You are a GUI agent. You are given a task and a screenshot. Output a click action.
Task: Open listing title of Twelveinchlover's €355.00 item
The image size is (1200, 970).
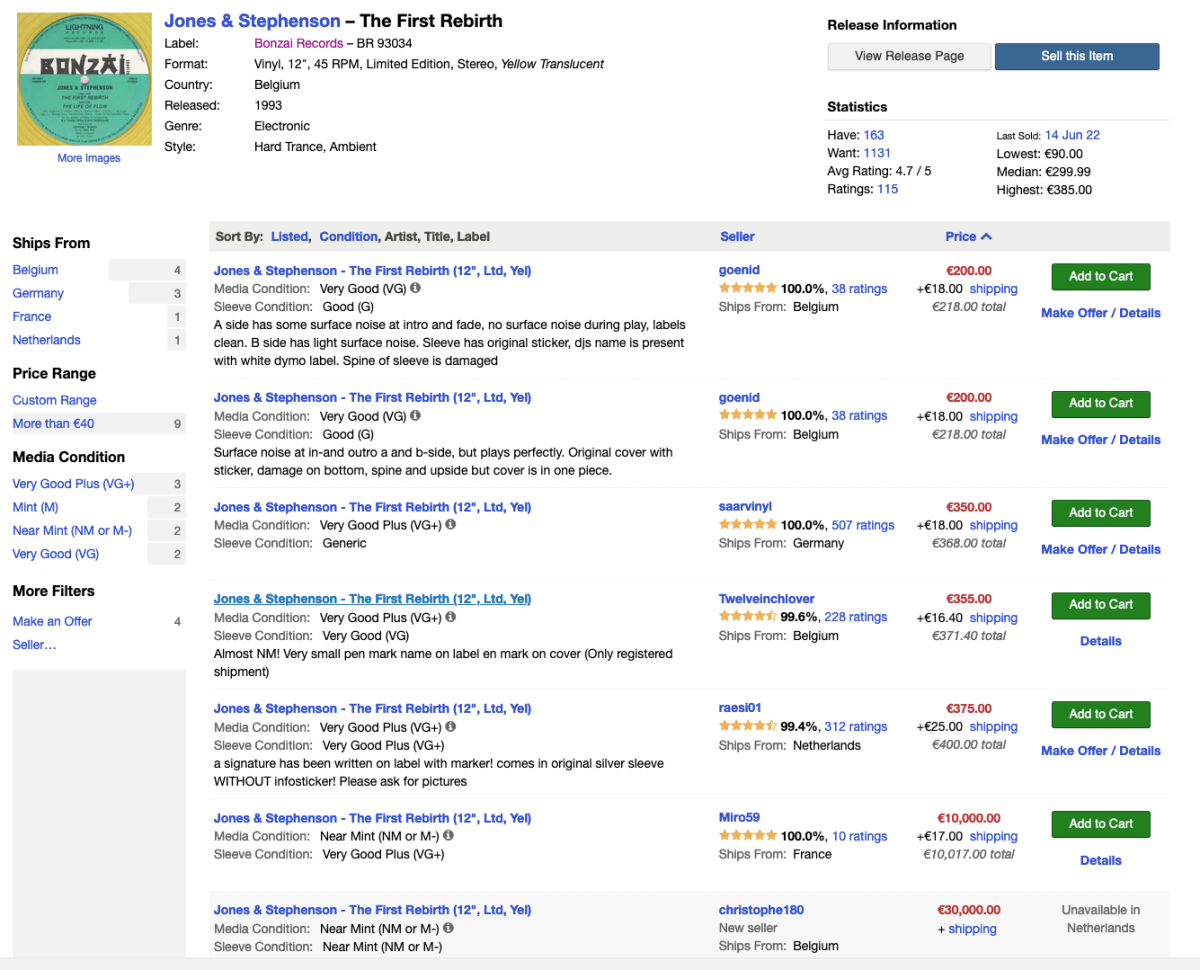[x=372, y=599]
